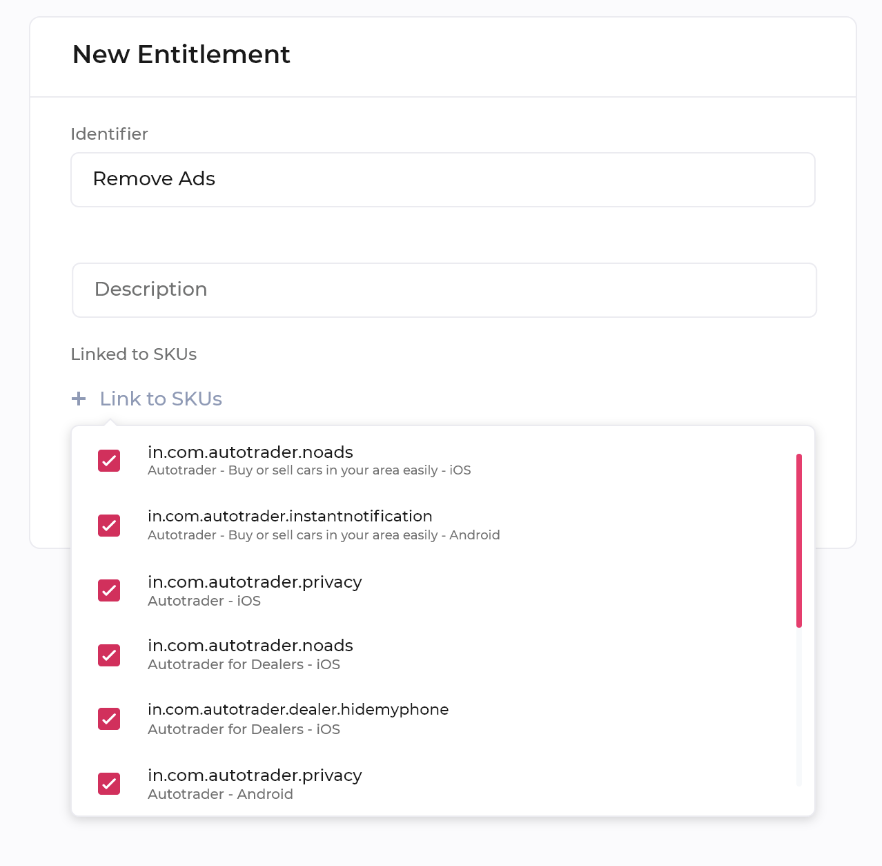Click privacy SKU name above Autotrader - Android

[255, 775]
